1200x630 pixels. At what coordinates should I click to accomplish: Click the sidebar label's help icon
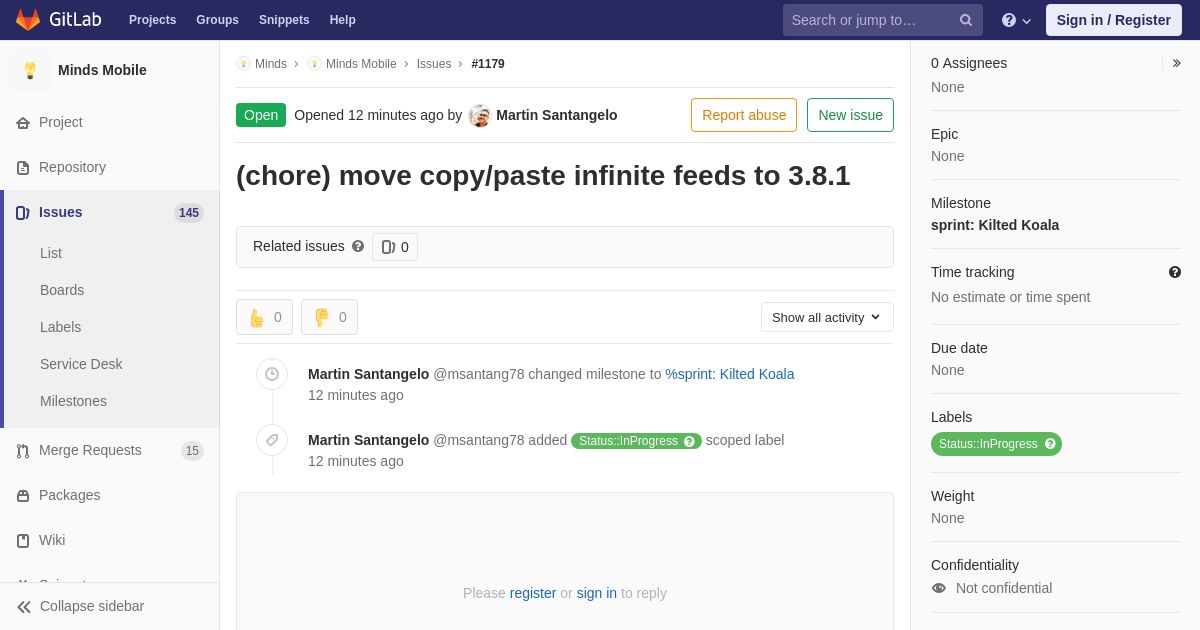[x=1050, y=444]
